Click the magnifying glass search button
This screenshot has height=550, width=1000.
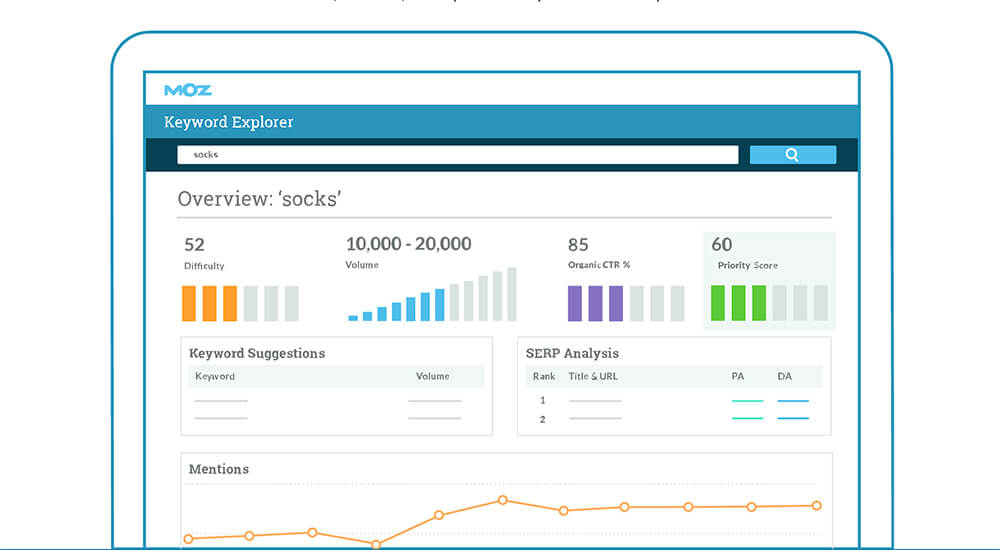click(x=793, y=154)
